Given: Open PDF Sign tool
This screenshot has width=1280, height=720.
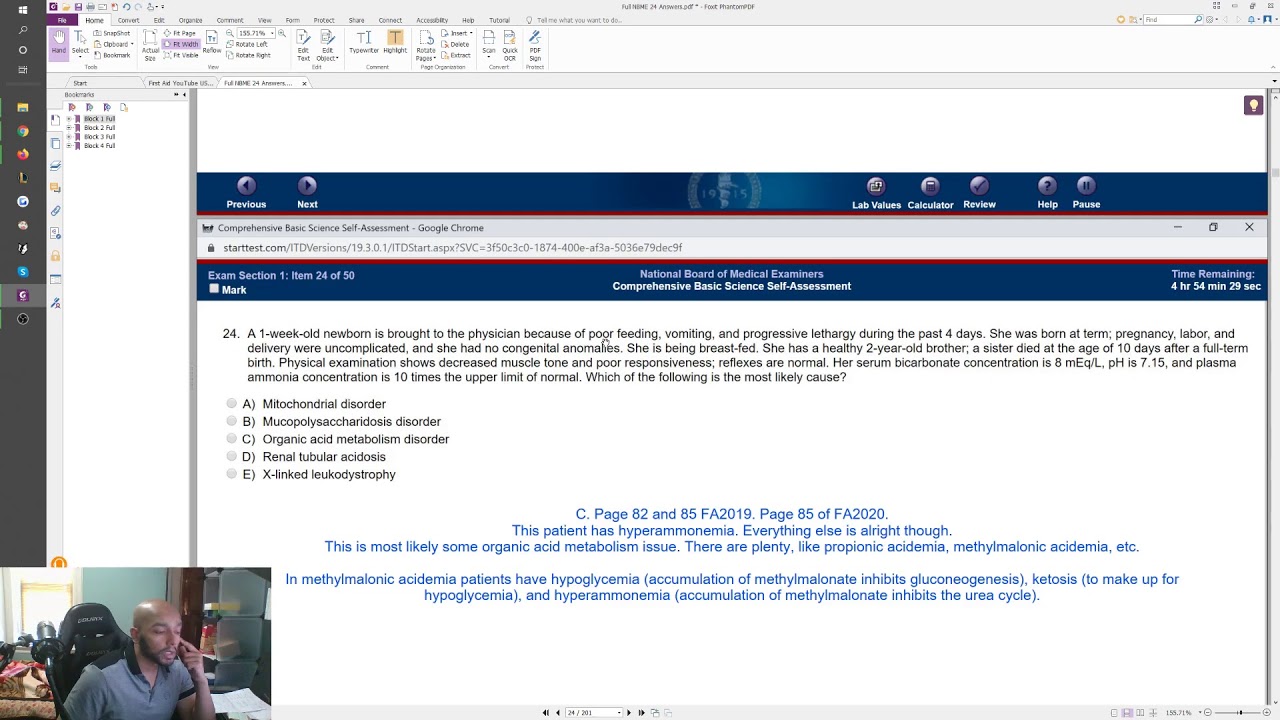Looking at the screenshot, I should tap(535, 45).
